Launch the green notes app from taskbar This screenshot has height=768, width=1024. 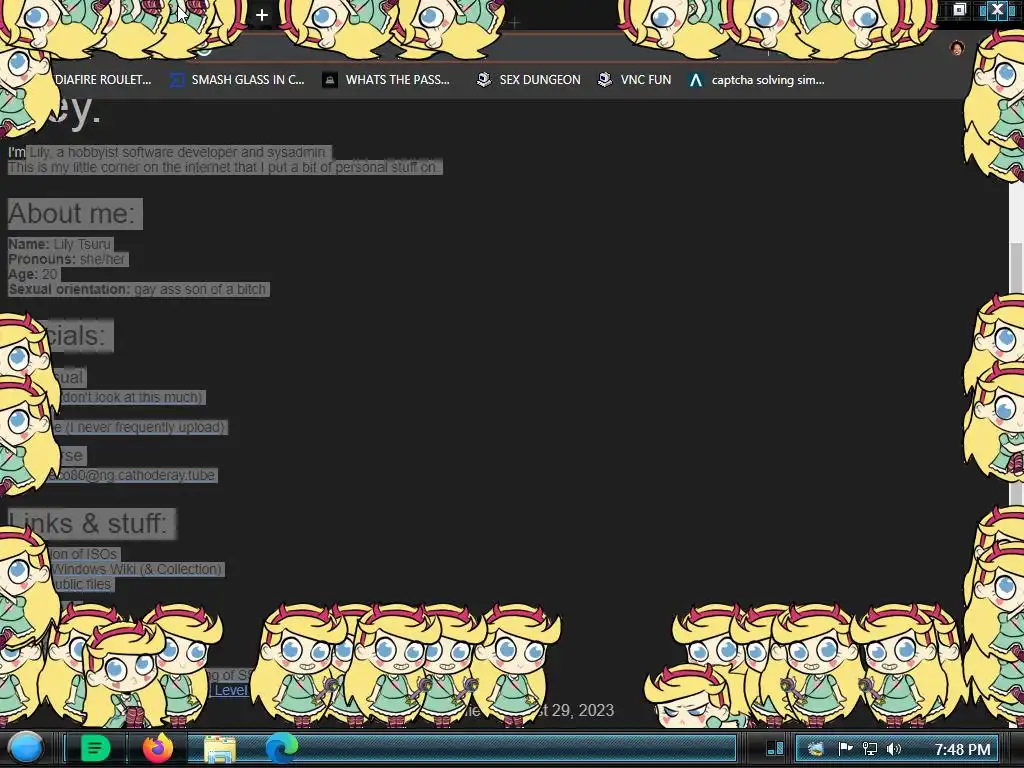click(x=95, y=748)
